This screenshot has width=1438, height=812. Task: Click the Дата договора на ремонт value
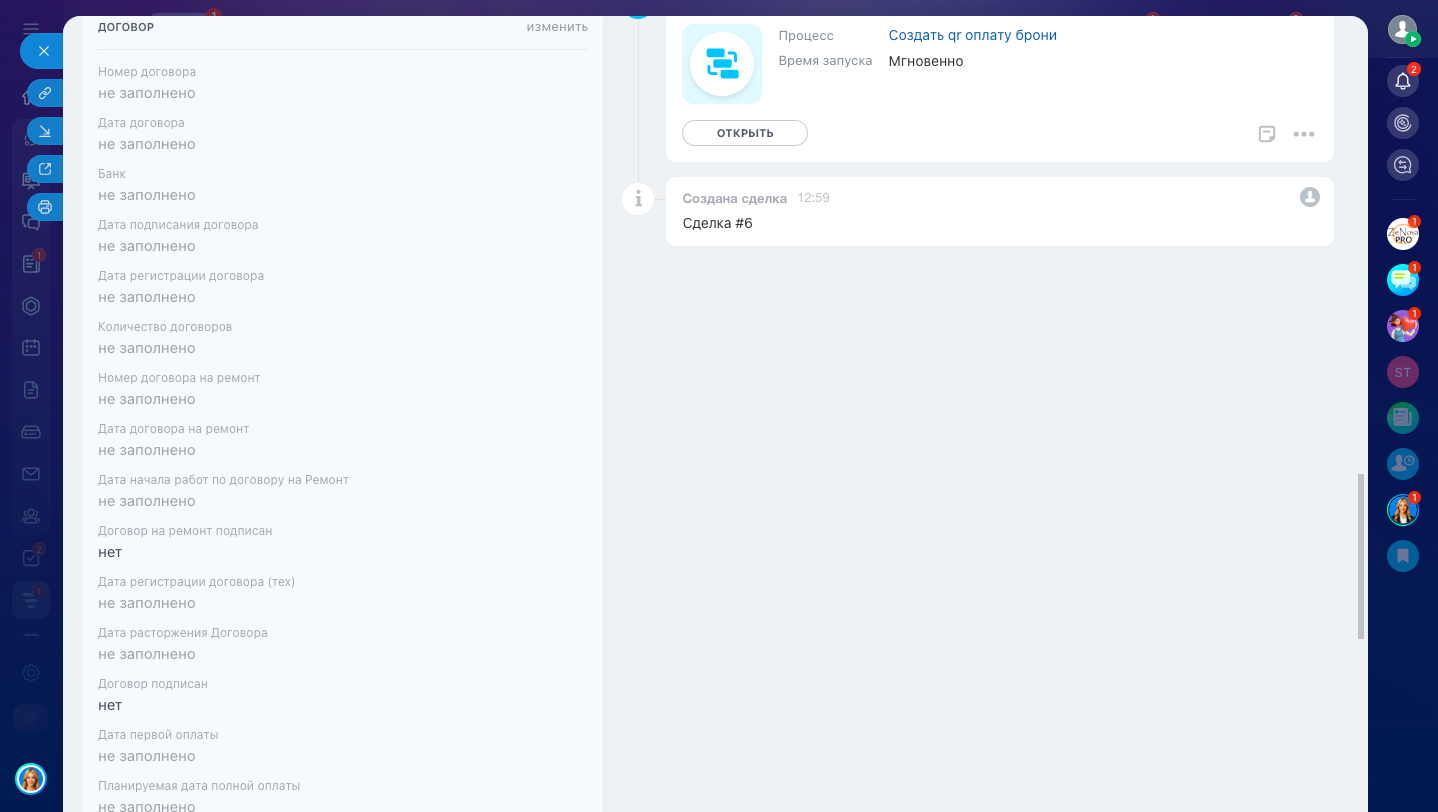(x=147, y=450)
